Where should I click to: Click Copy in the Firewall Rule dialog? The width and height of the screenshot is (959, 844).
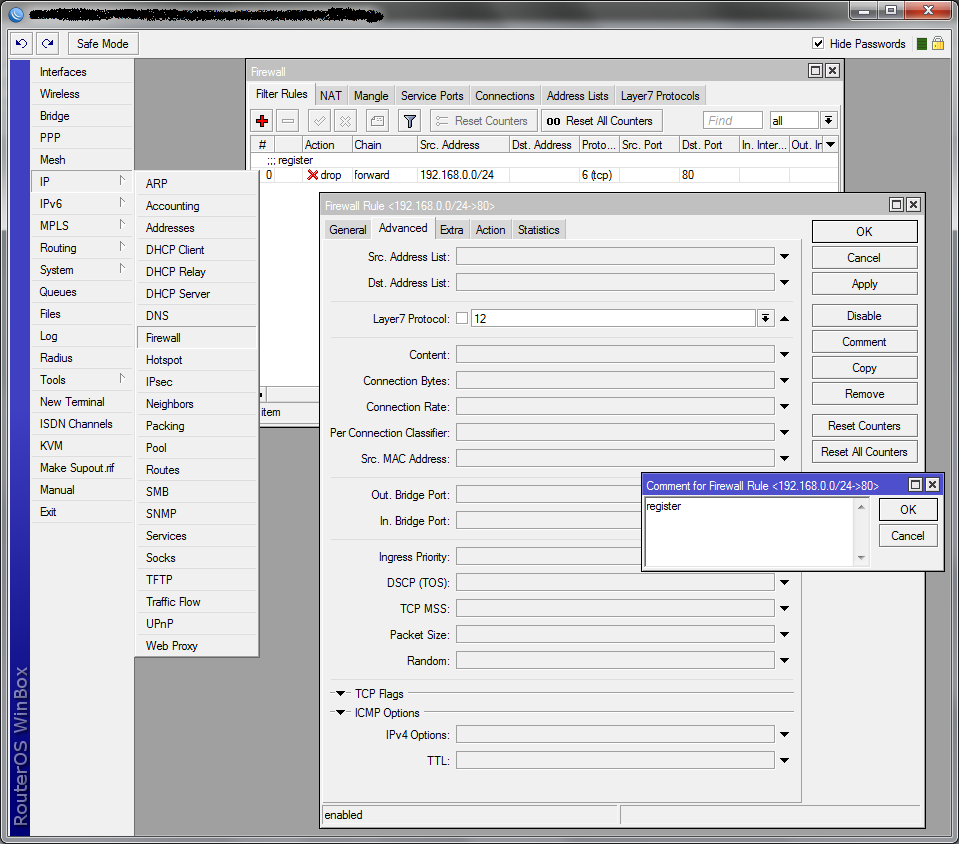point(864,368)
